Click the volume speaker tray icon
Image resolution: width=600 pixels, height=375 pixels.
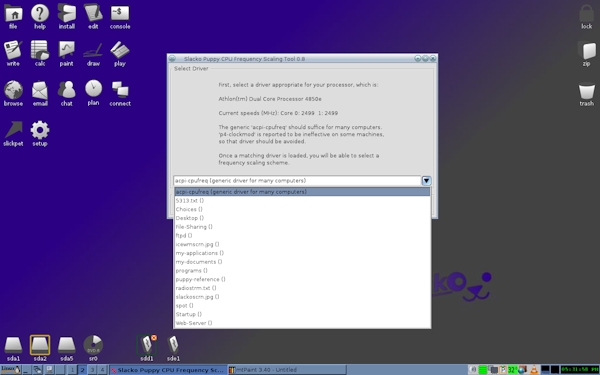point(473,370)
